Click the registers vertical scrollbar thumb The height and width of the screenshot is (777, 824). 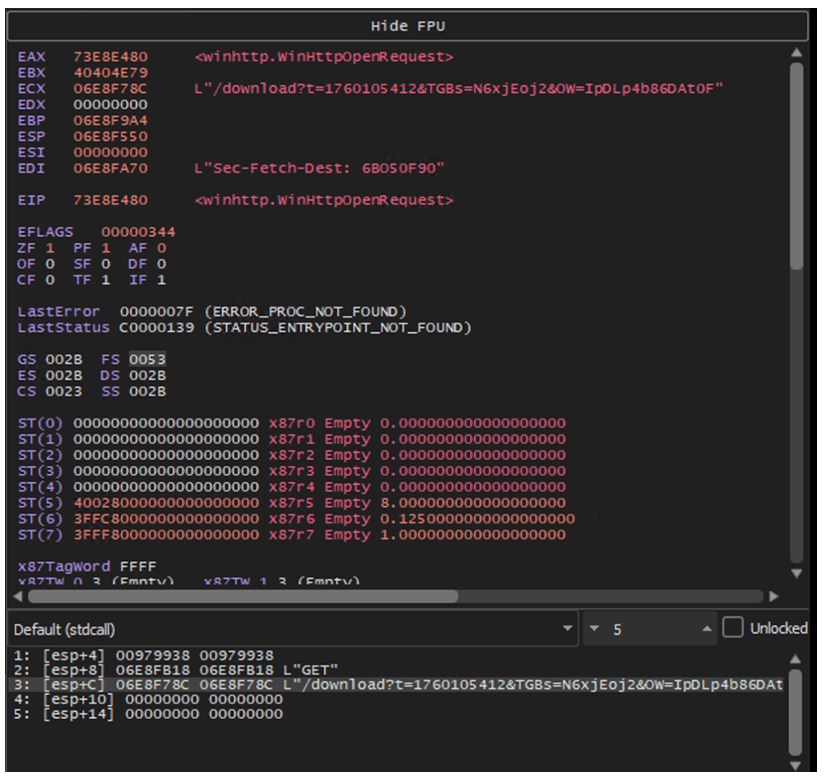(x=796, y=165)
